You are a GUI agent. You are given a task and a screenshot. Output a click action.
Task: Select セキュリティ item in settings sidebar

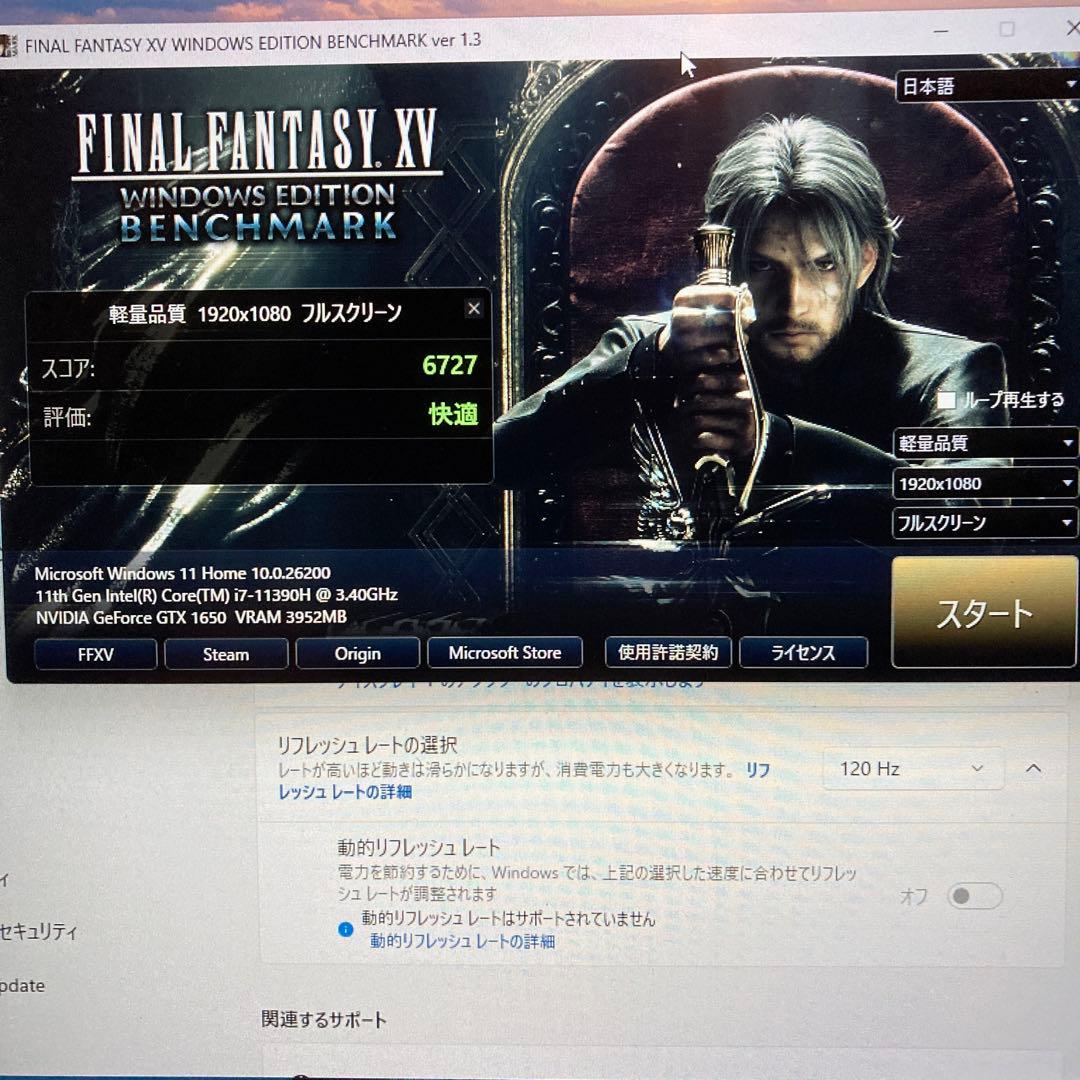click(38, 932)
